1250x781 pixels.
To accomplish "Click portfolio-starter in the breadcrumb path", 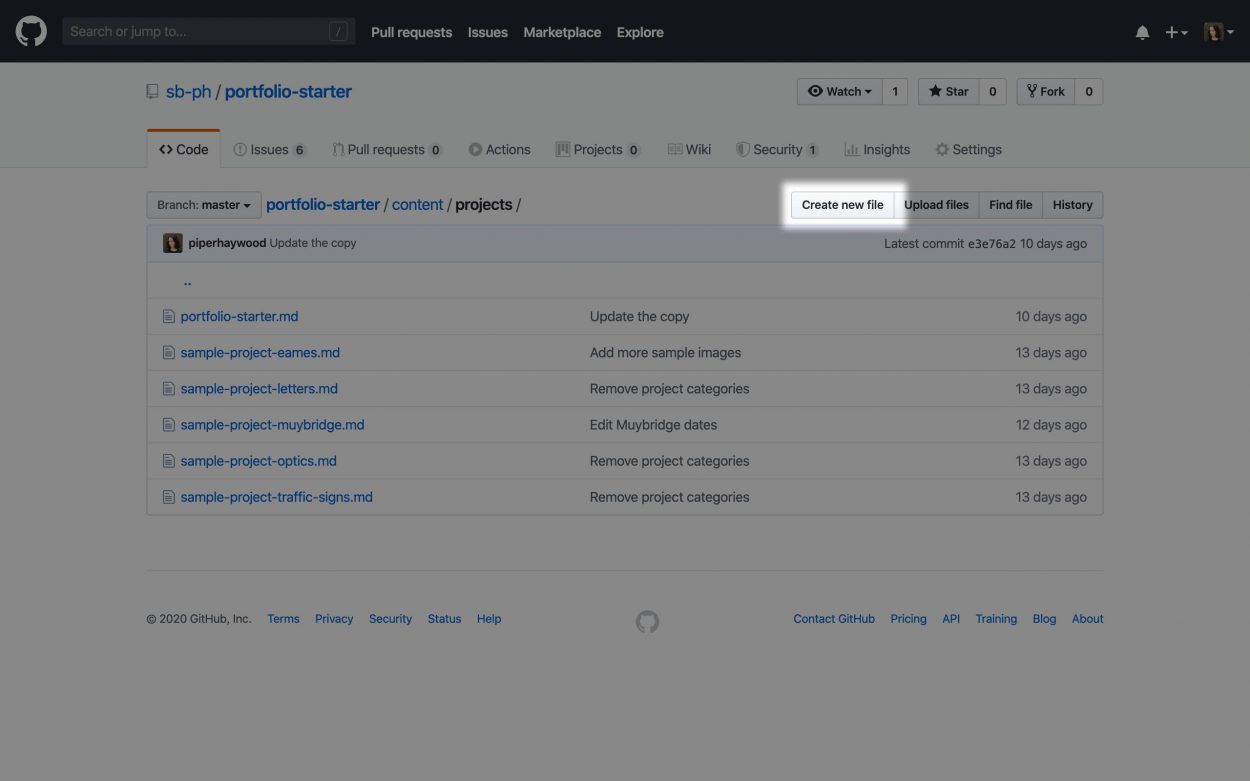I will click(323, 204).
